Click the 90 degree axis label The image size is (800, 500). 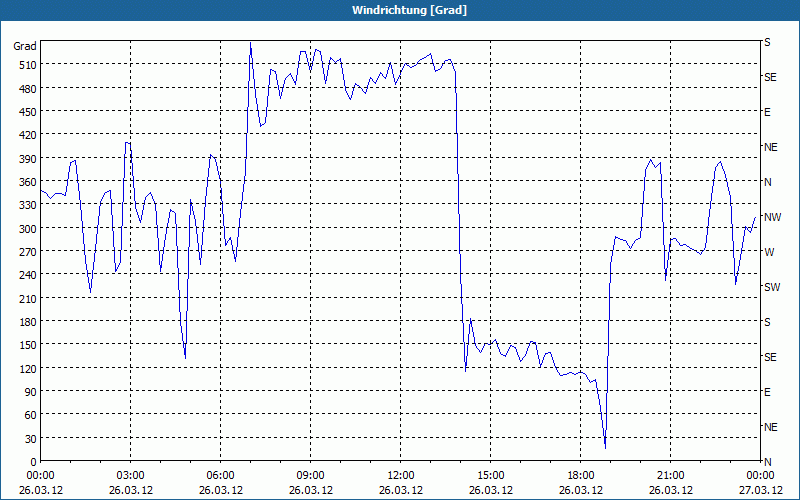(31, 392)
